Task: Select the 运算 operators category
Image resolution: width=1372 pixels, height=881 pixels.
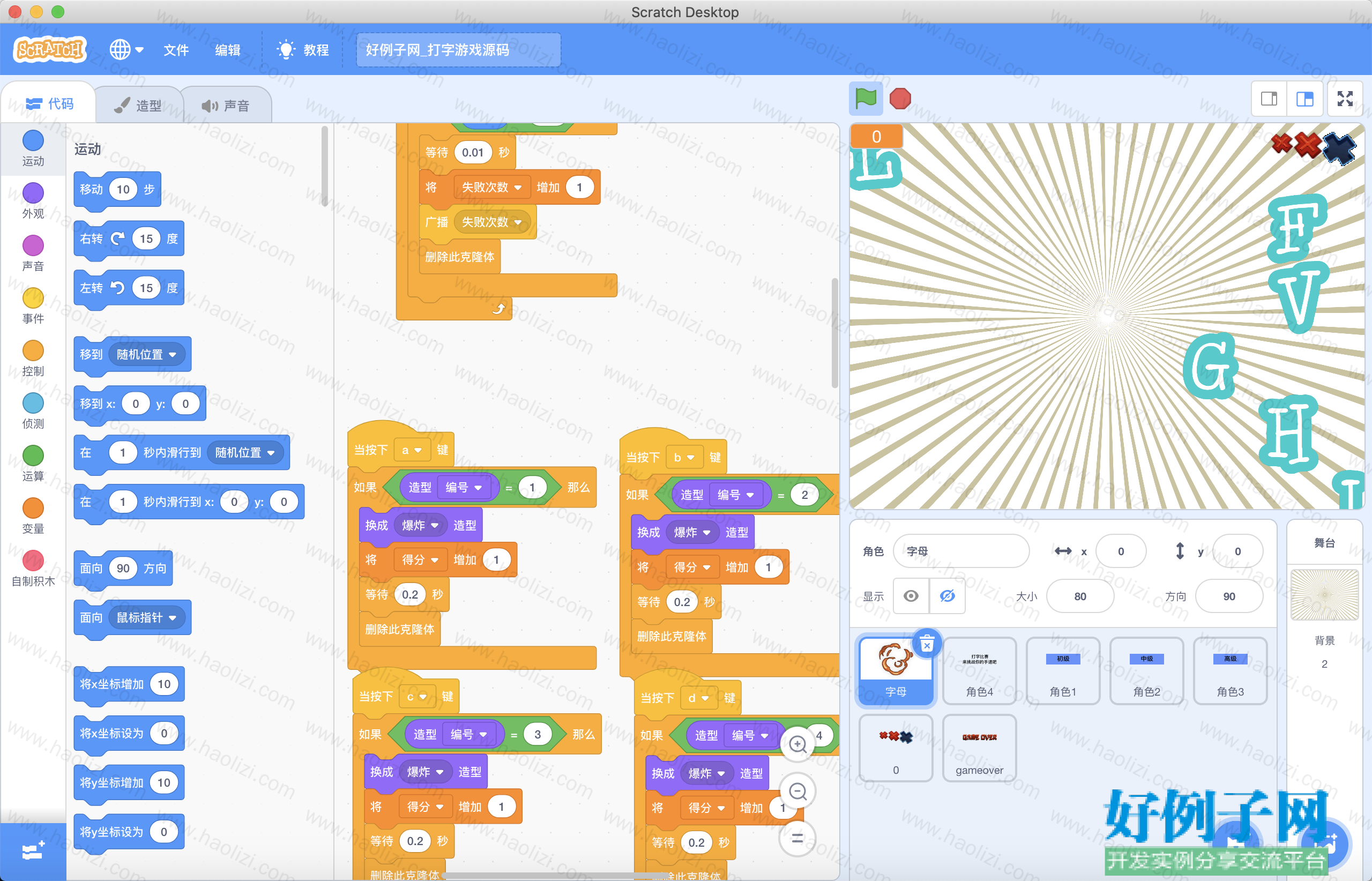Action: (x=33, y=464)
